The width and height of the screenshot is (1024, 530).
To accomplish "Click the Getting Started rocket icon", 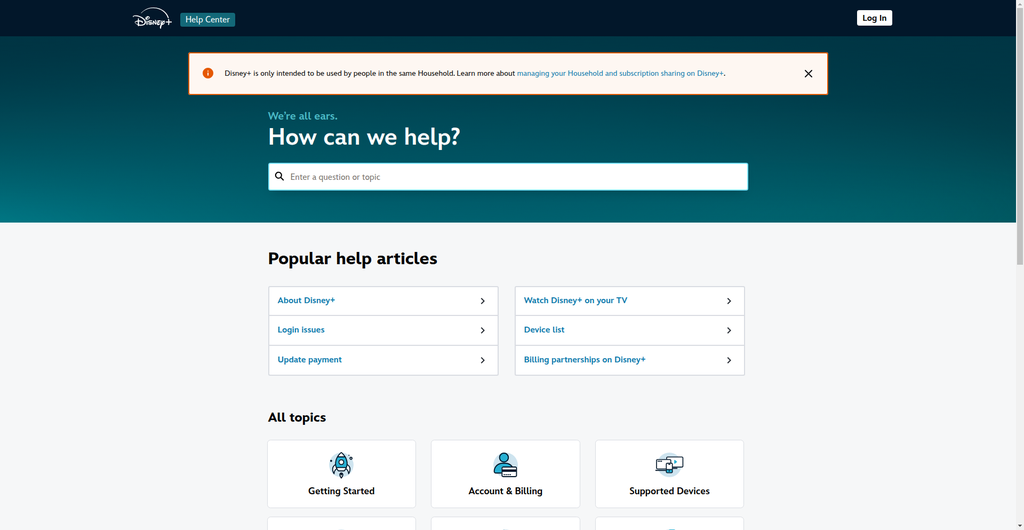I will [341, 465].
